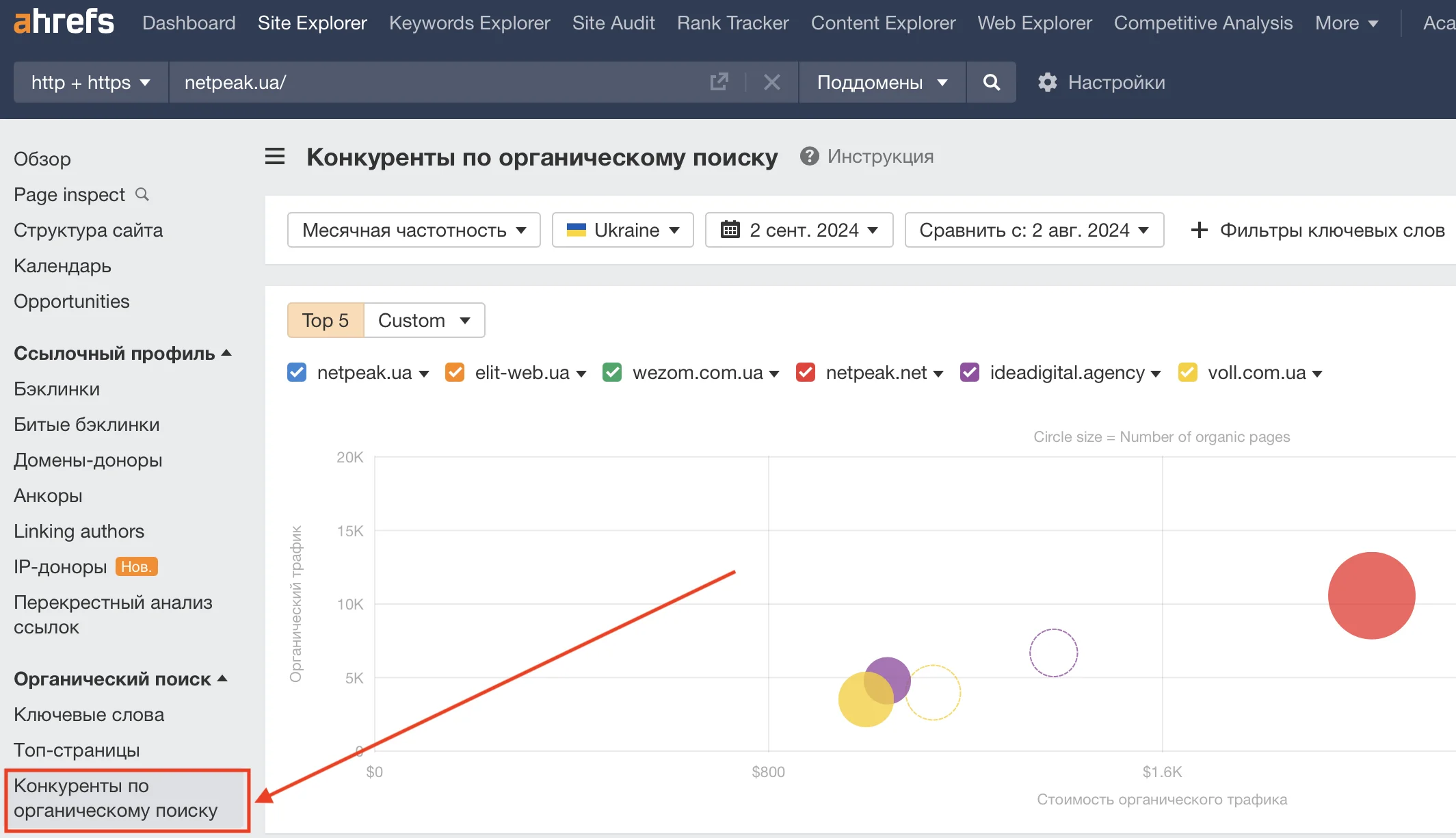
Task: Expand the Поддомены mode dropdown
Action: coord(882,82)
